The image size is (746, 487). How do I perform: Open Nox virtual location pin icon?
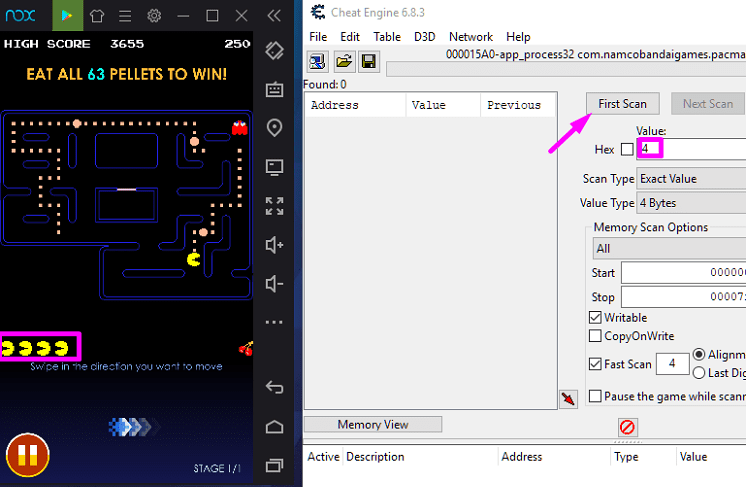(x=275, y=127)
